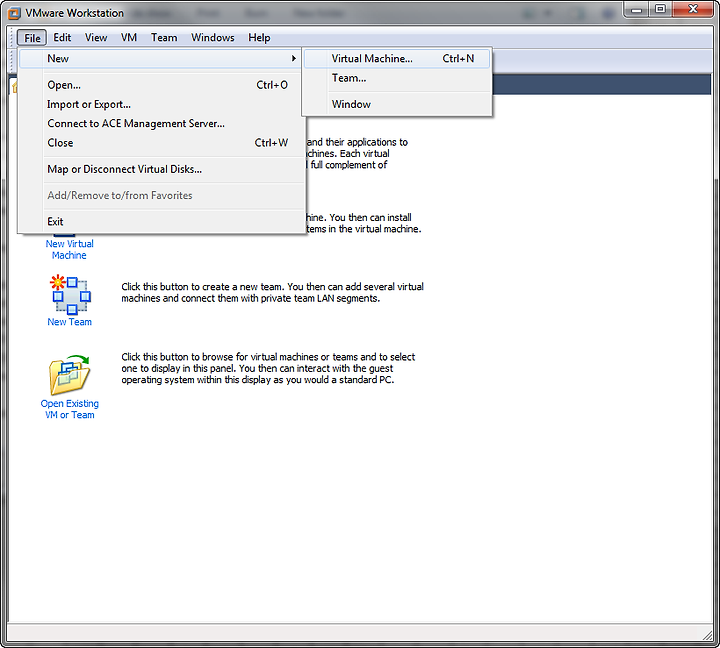Open the Windows menu
This screenshot has height=648, width=720.
213,38
